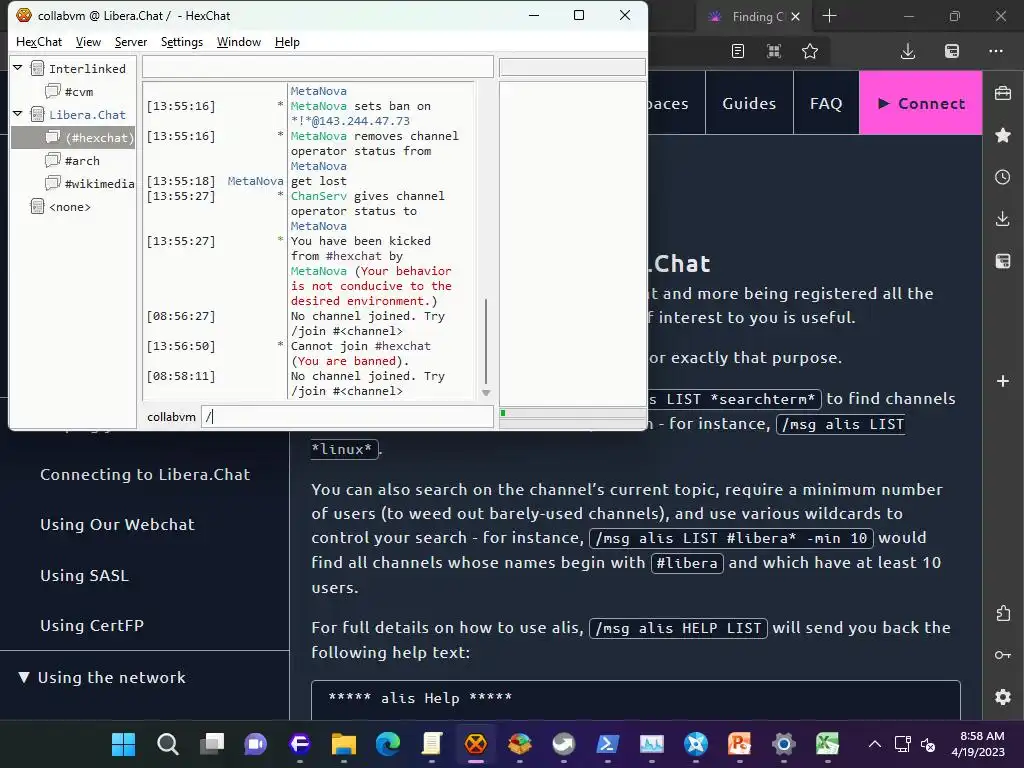This screenshot has width=1024, height=768.
Task: Click the chat log scrollbar thumb
Action: pos(486,341)
